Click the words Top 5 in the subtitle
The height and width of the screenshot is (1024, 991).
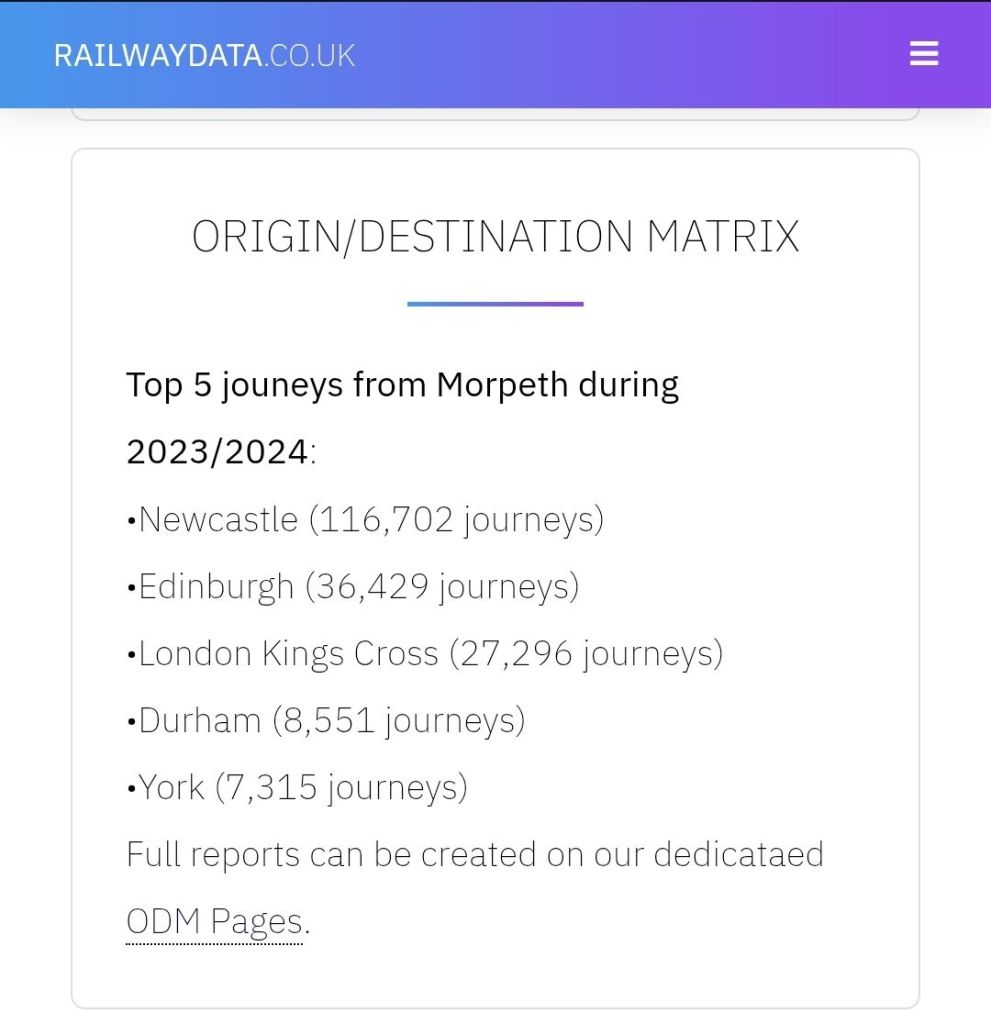[x=168, y=385]
